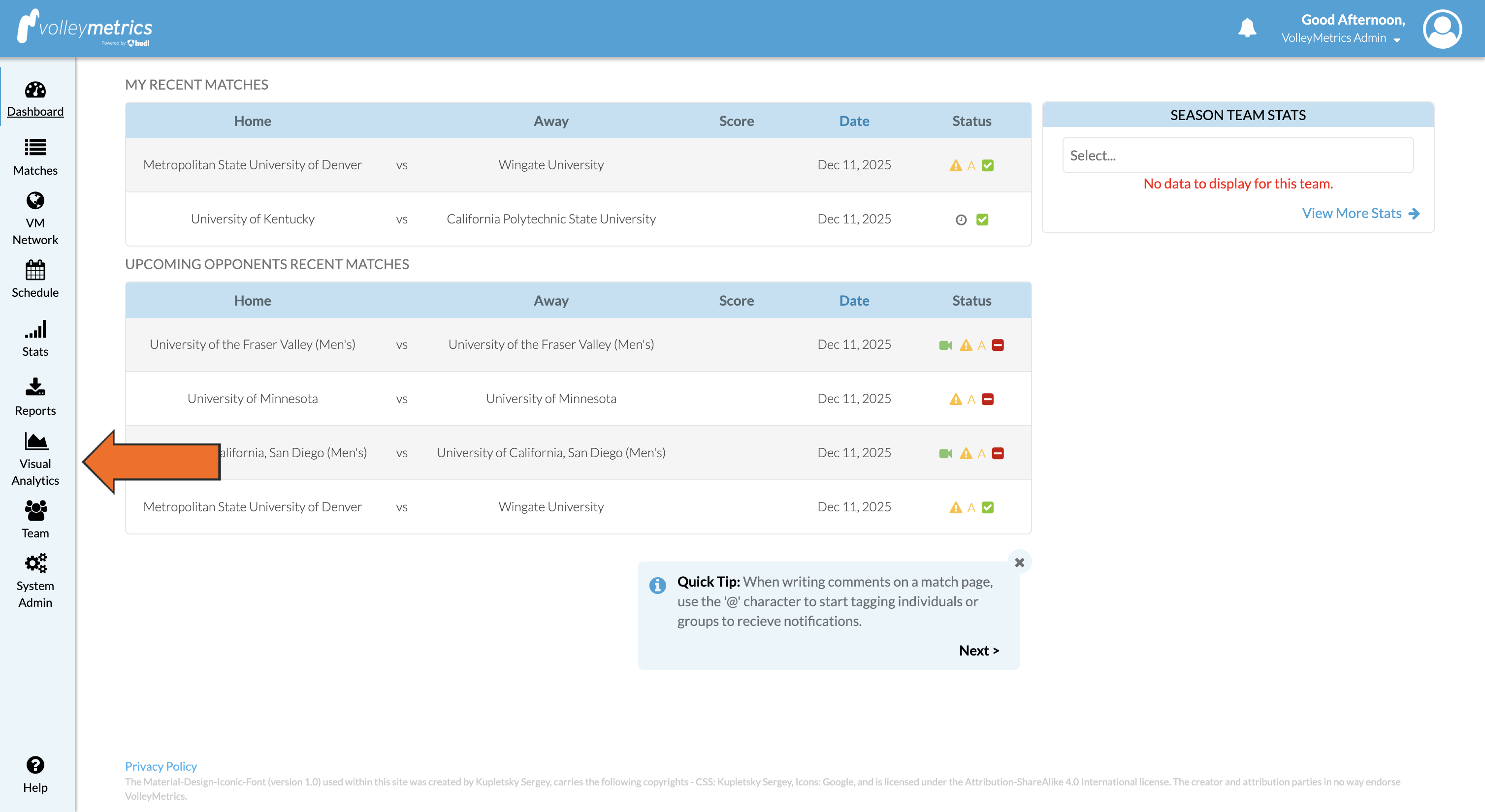Return to the Dashboard tab
The width and height of the screenshot is (1485, 812).
coord(35,100)
